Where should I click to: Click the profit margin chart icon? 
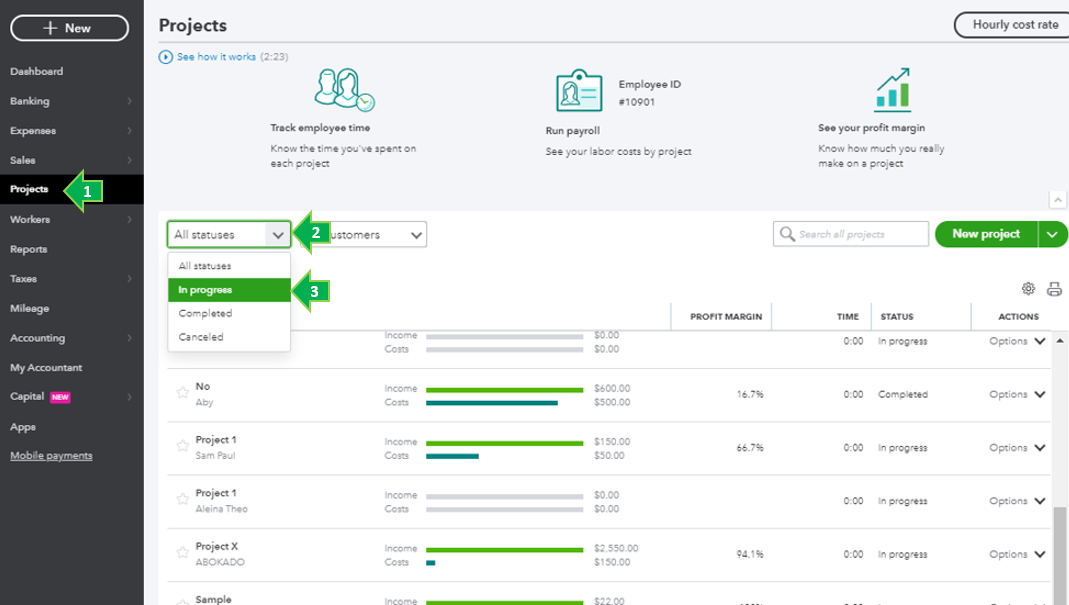tap(892, 89)
